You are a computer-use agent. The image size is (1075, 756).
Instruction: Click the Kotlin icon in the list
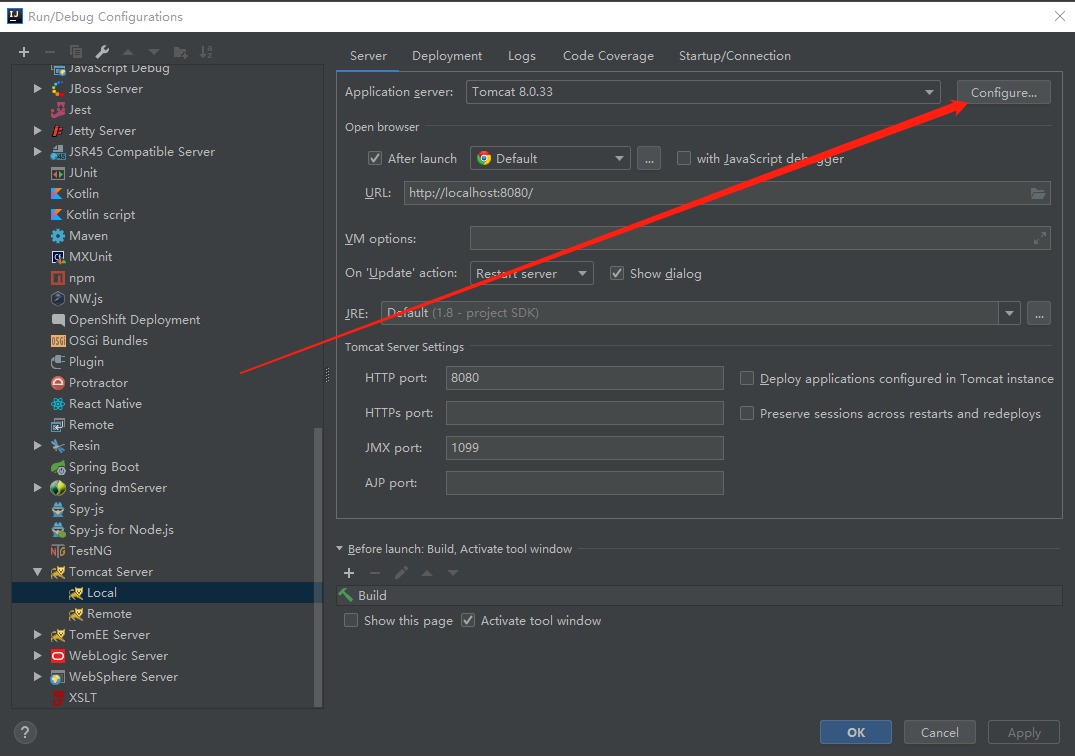57,194
